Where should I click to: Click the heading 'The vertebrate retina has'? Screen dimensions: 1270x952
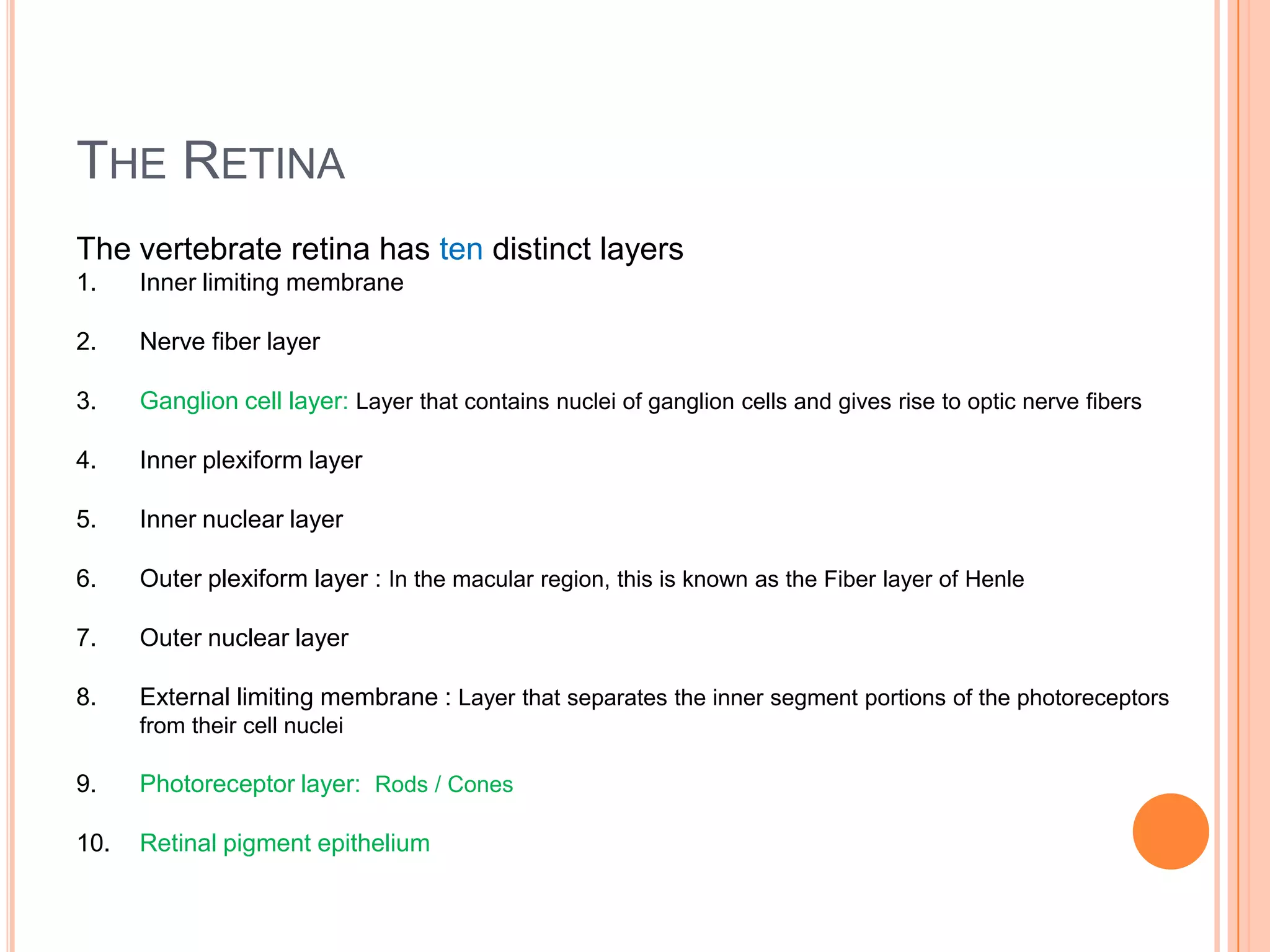[253, 249]
